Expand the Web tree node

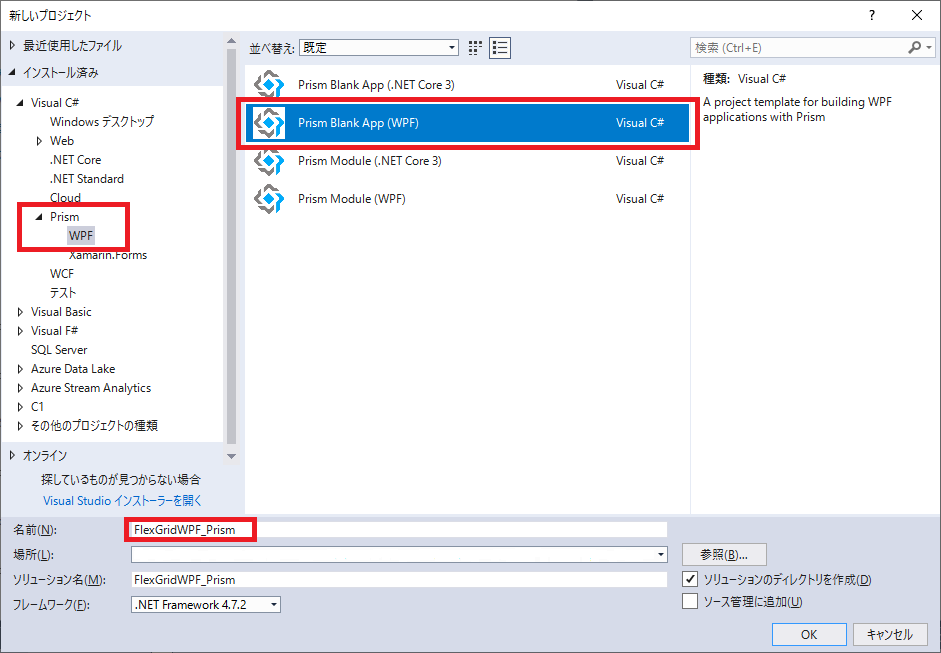pyautogui.click(x=39, y=141)
